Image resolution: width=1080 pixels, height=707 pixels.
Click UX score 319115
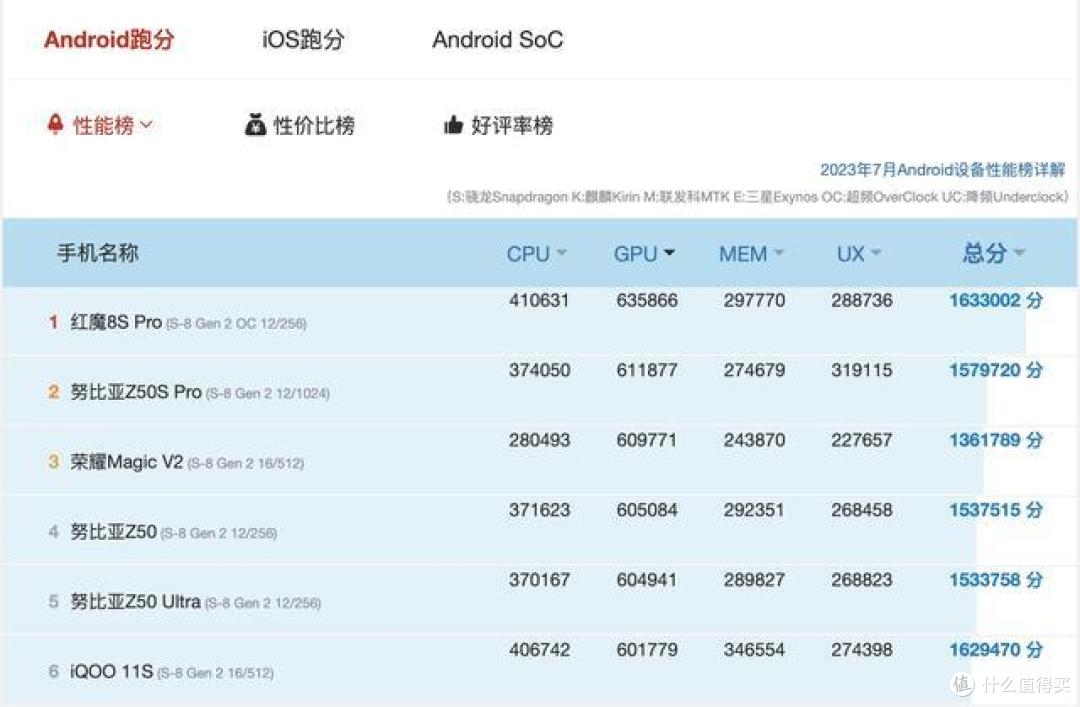click(x=862, y=370)
